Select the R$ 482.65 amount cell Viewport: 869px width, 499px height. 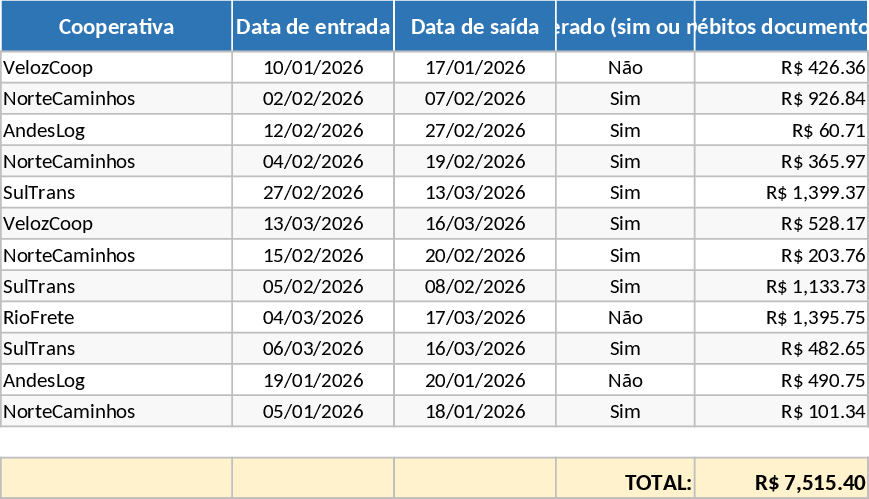pyautogui.click(x=781, y=349)
